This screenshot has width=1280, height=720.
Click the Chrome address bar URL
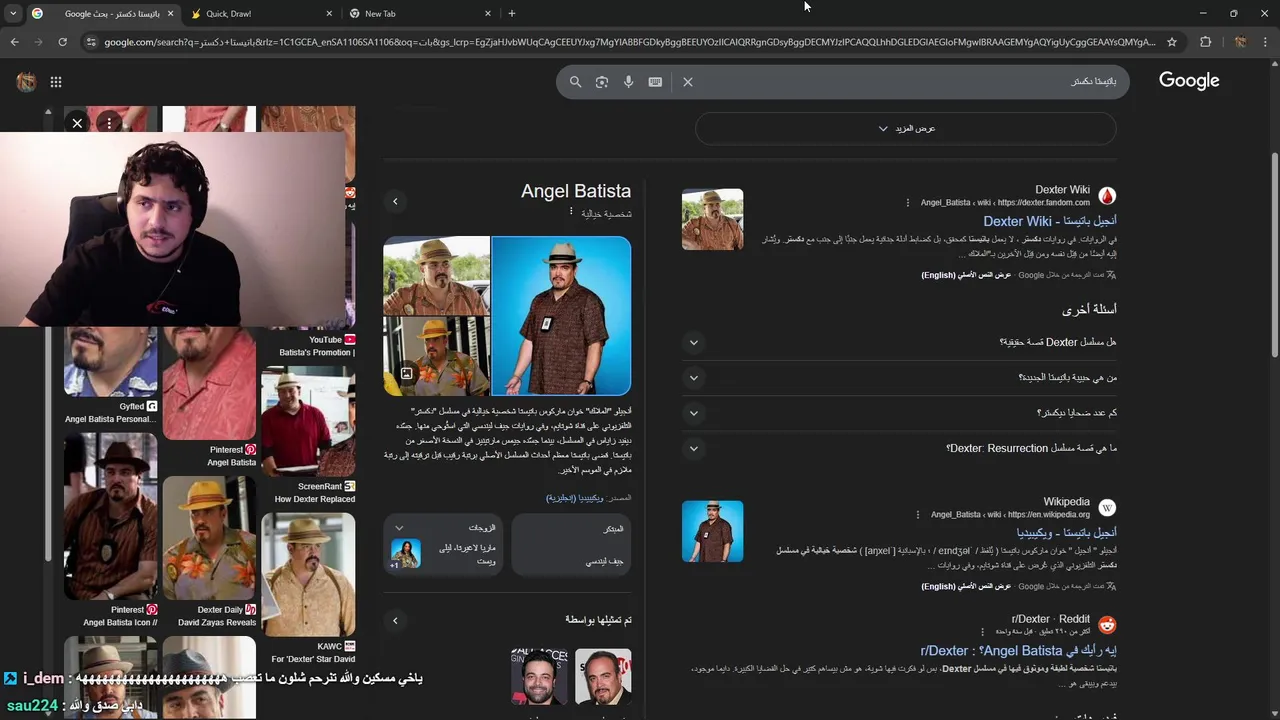coord(630,42)
